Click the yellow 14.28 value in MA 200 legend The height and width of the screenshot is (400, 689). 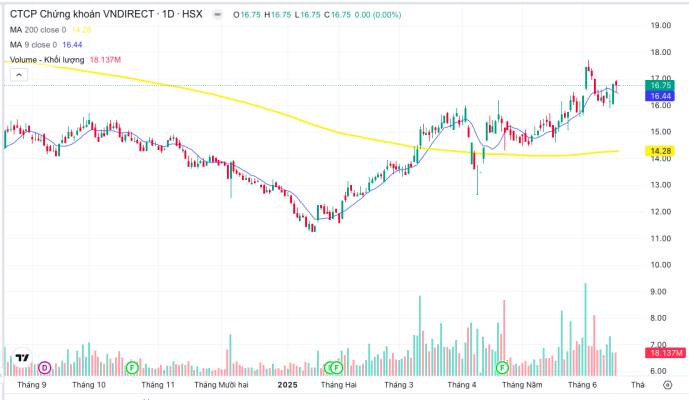[x=81, y=30]
